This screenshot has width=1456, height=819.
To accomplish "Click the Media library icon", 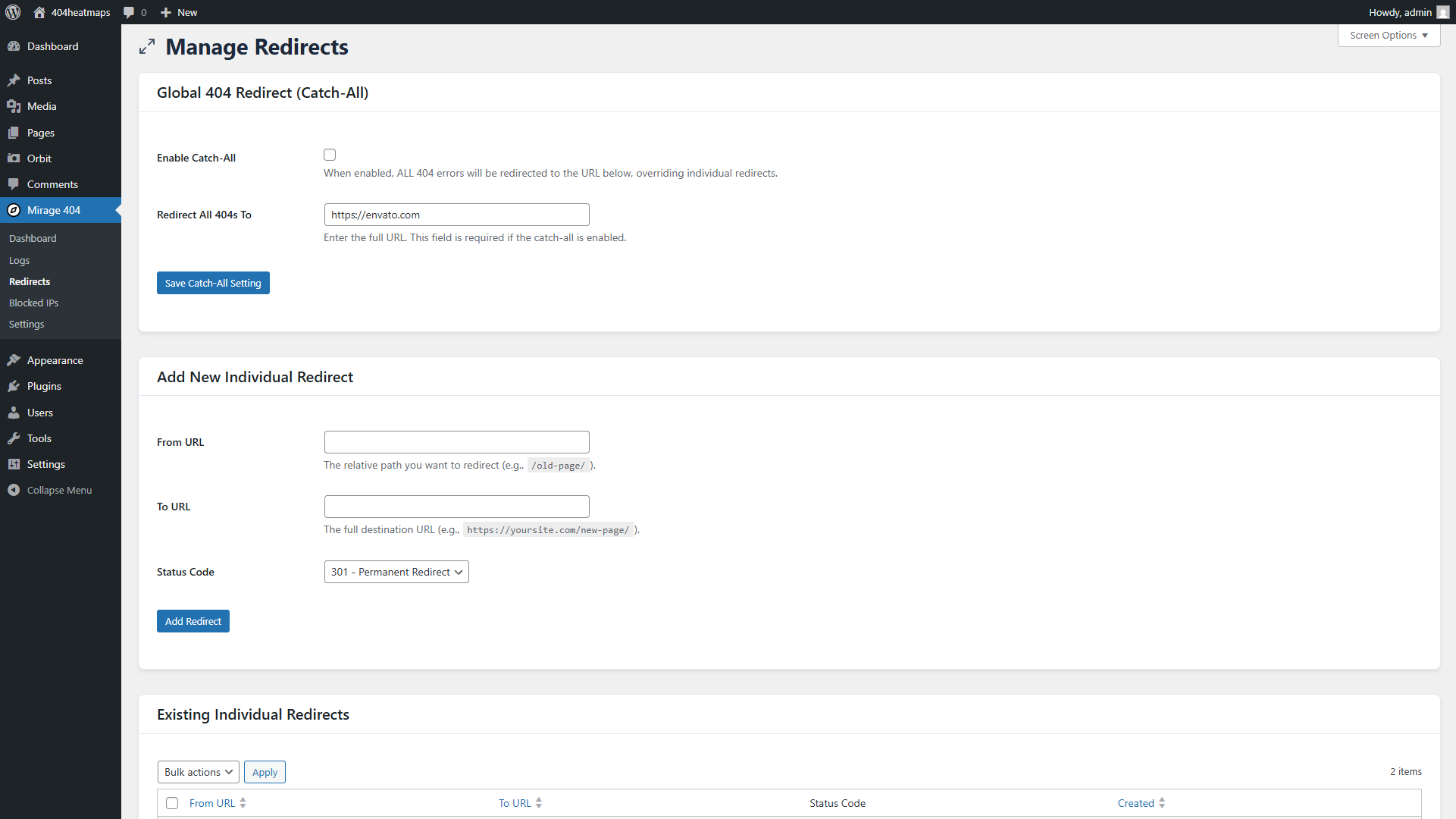I will click(14, 106).
